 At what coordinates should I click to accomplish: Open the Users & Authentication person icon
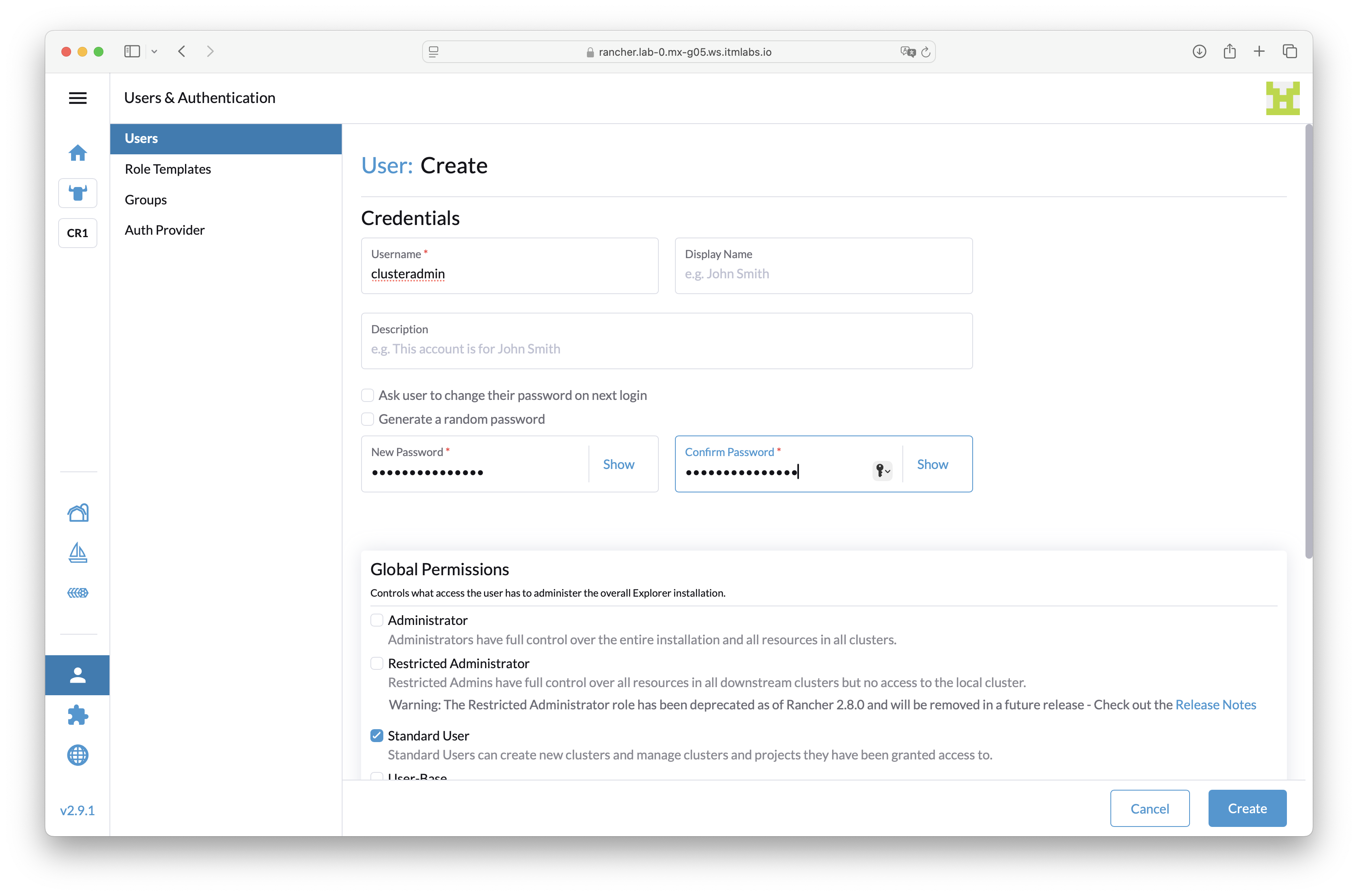(78, 675)
